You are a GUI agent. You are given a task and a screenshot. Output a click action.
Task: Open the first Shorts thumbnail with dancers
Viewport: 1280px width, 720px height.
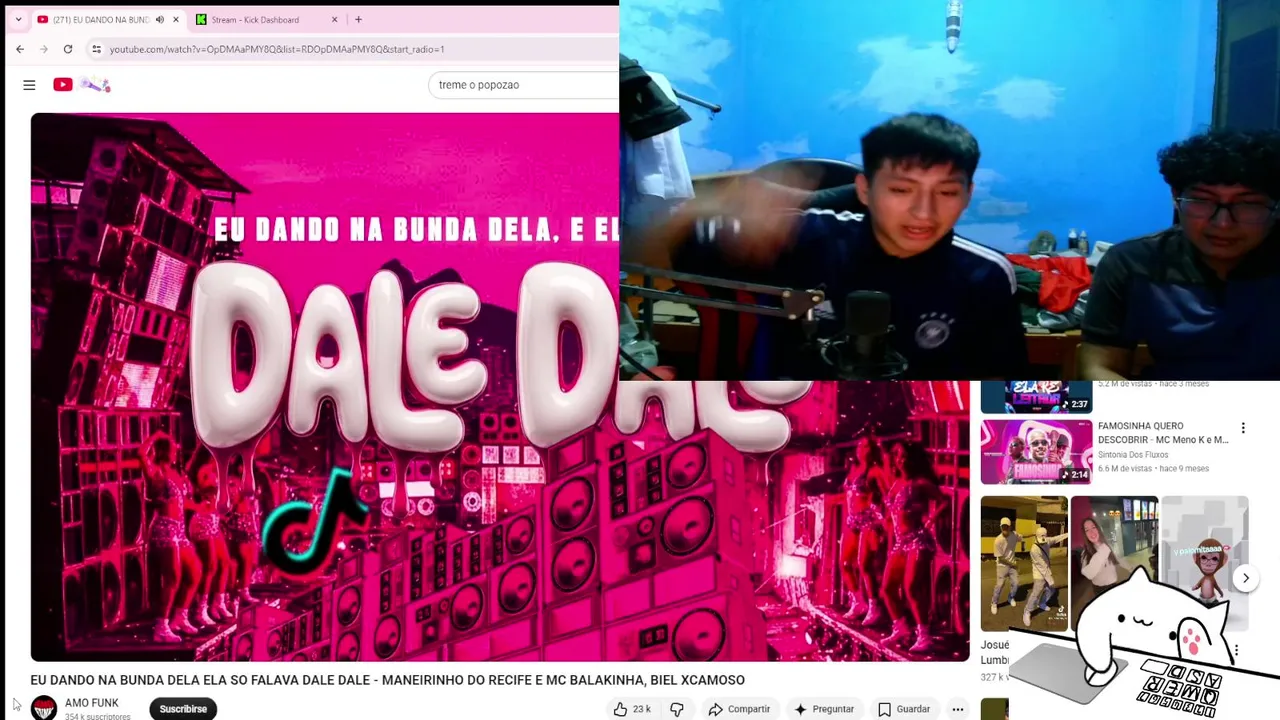click(x=1023, y=563)
